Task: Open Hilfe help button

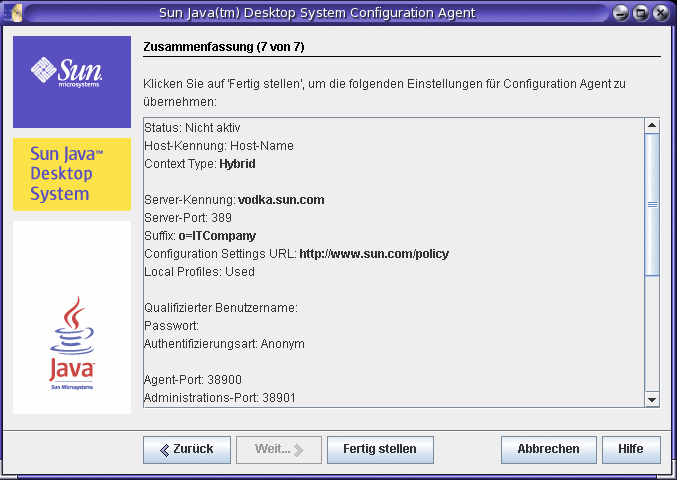Action: click(631, 449)
